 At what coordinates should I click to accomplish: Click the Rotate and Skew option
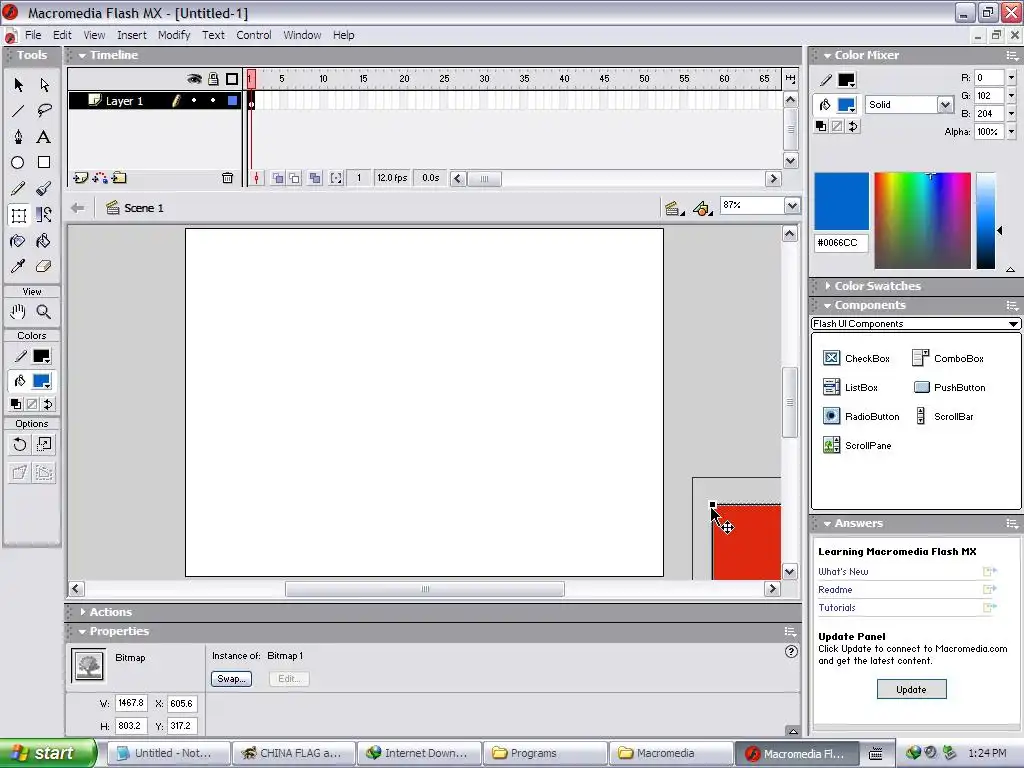[20, 445]
